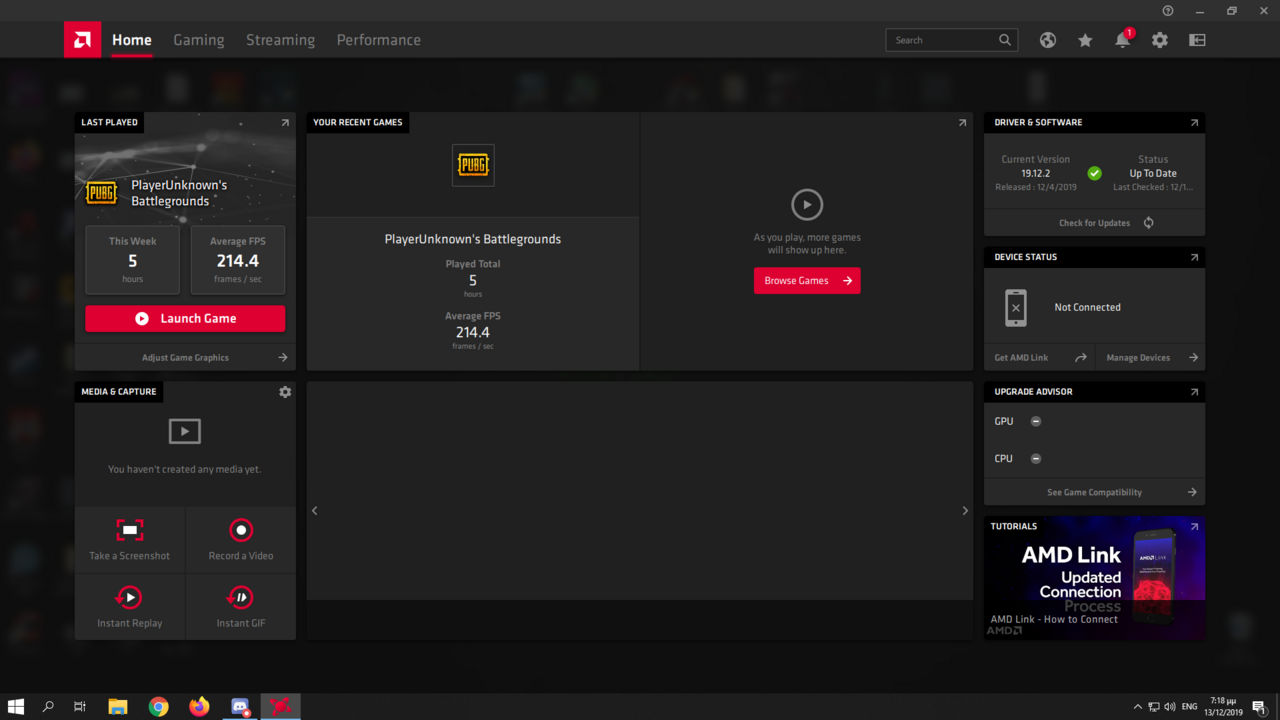Expand the Your Recent Games panel arrow
1280x720 pixels.
tap(962, 123)
